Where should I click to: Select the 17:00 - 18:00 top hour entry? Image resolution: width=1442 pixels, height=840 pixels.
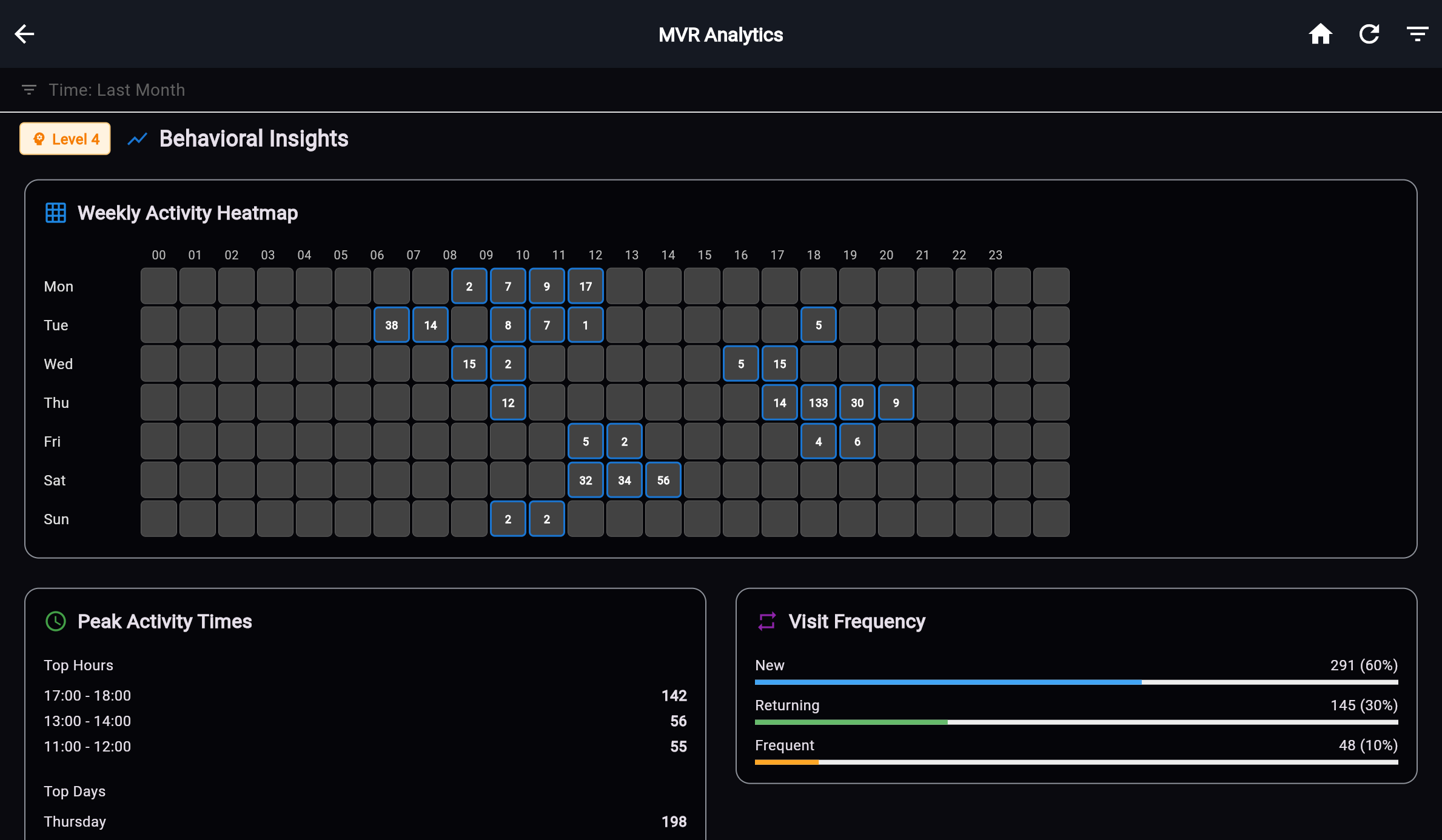[x=87, y=695]
